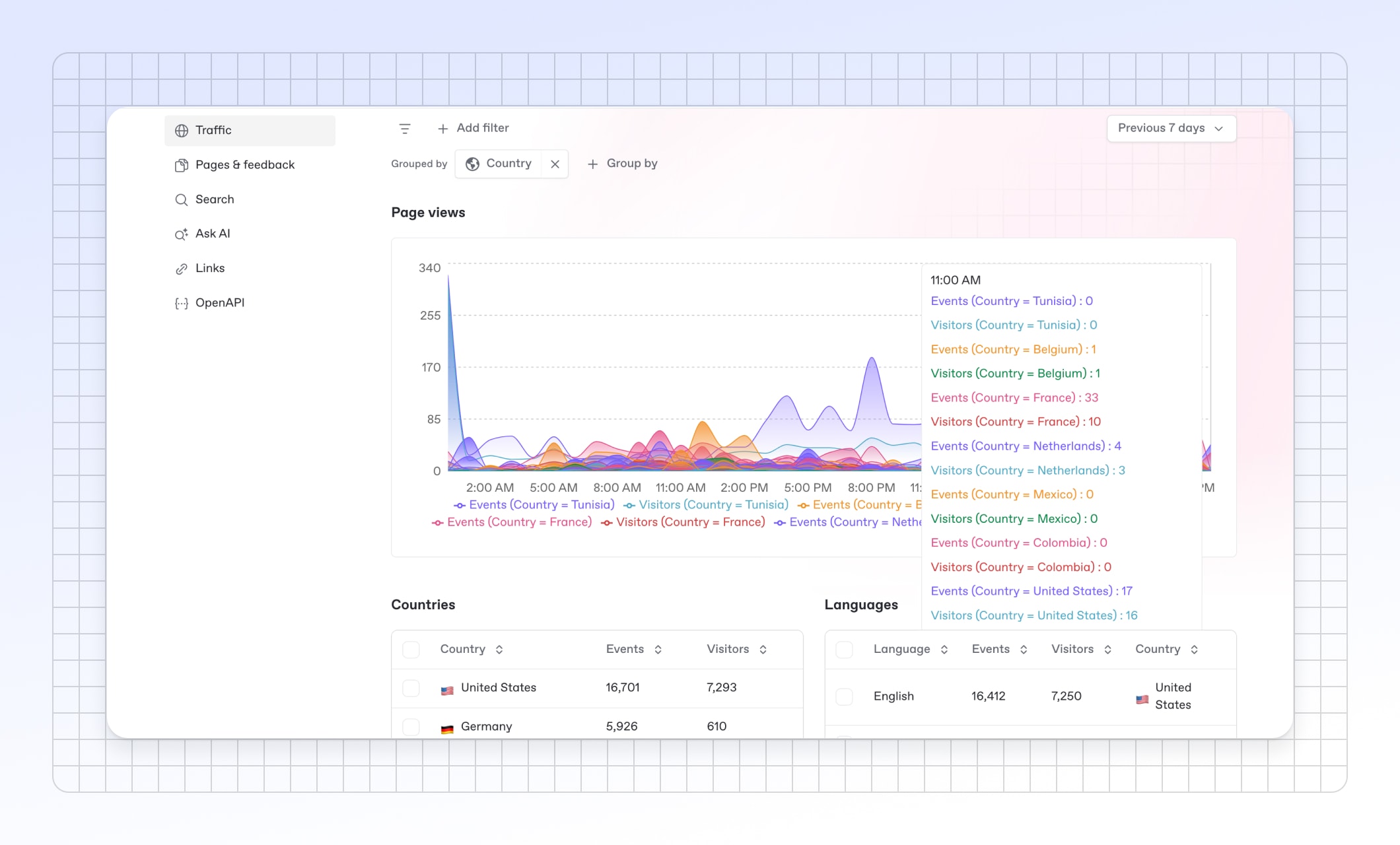Viewport: 1400px width, 845px height.
Task: Click the 16,701 events value
Action: (623, 688)
